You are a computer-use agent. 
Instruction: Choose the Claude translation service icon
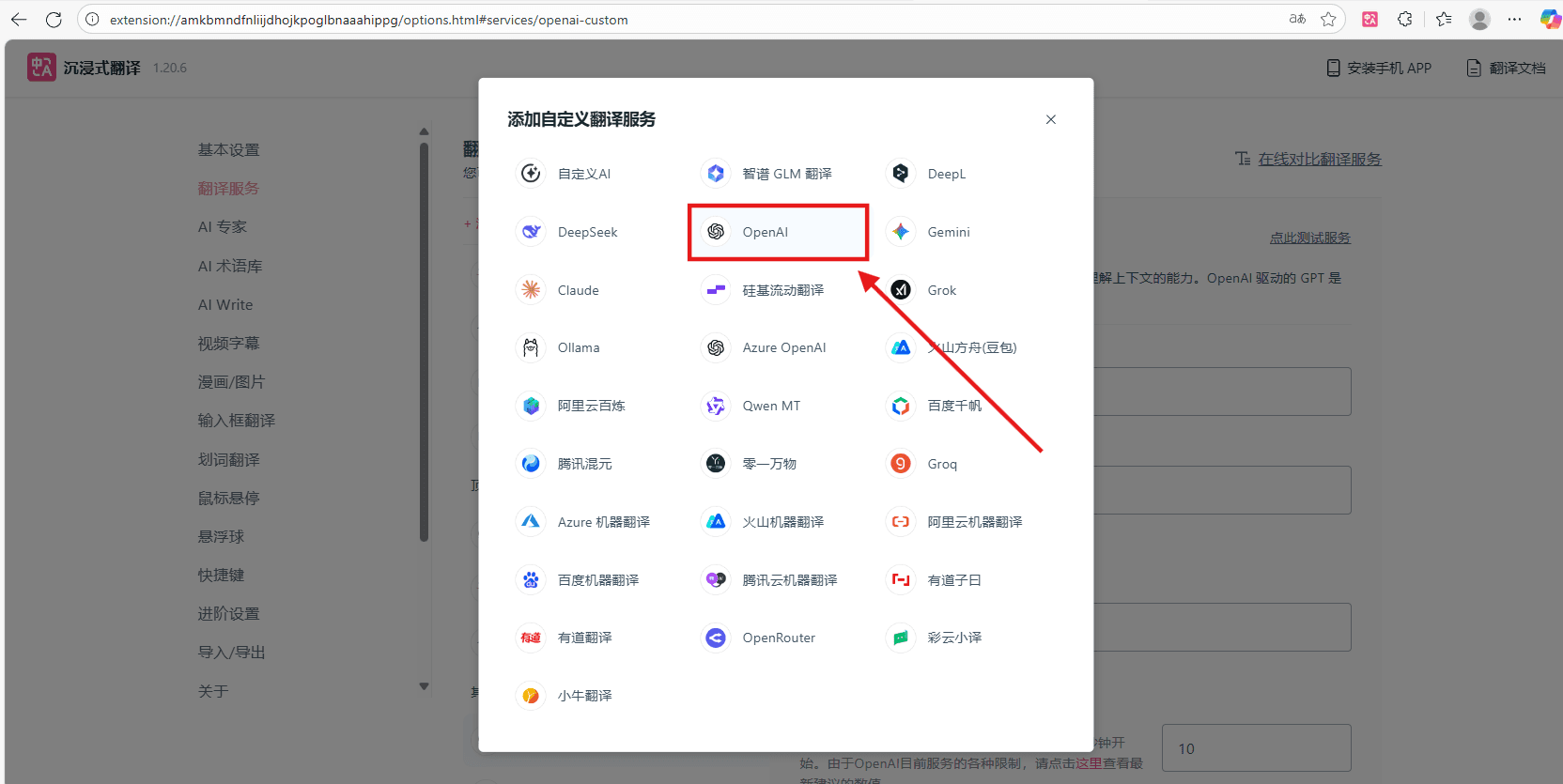tap(532, 290)
